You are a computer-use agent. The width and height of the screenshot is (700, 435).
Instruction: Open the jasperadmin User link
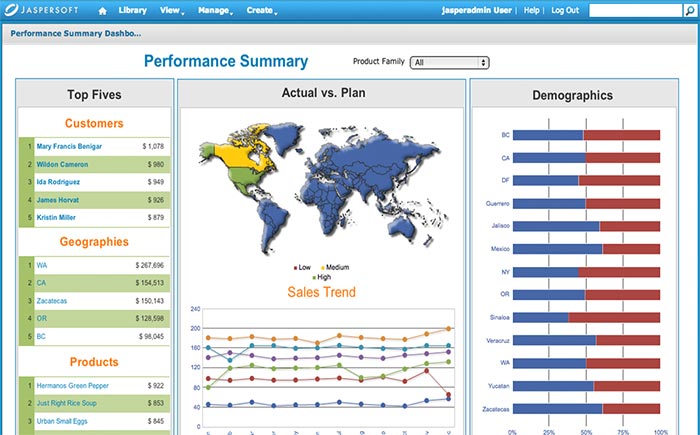476,10
